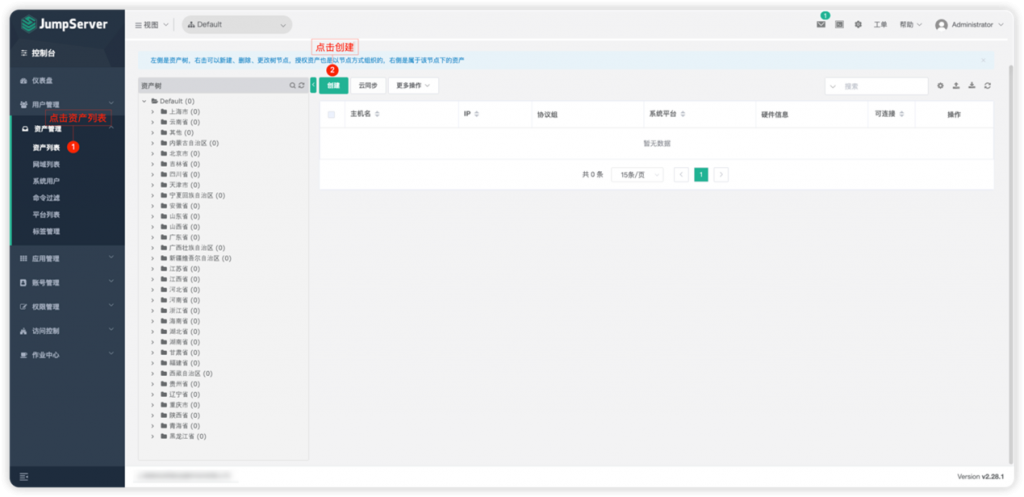Select 资产列表 in sidebar
Image resolution: width=1024 pixels, height=497 pixels.
pyautogui.click(x=46, y=148)
